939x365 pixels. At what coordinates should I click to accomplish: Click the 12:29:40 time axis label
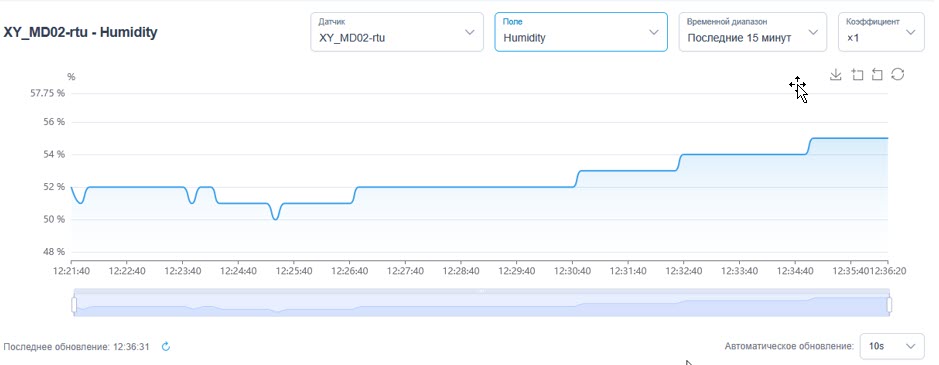[x=517, y=271]
